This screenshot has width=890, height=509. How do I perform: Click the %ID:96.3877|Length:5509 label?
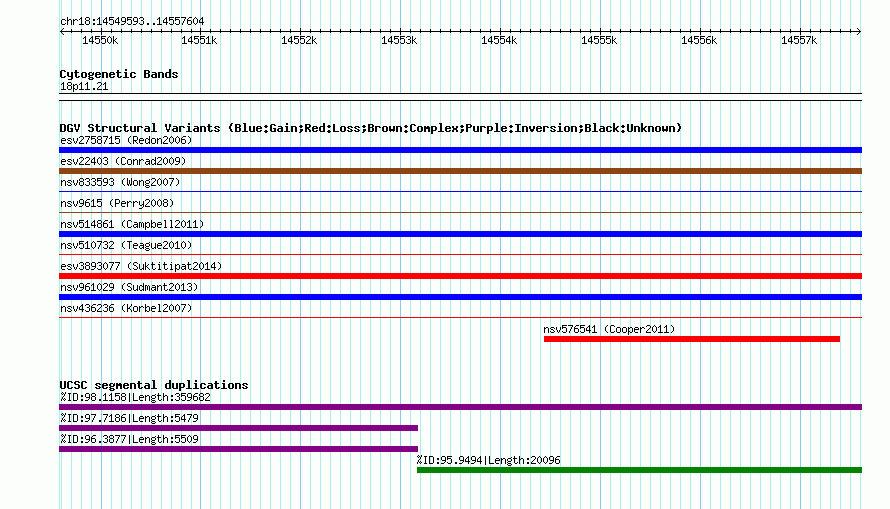[x=129, y=439]
